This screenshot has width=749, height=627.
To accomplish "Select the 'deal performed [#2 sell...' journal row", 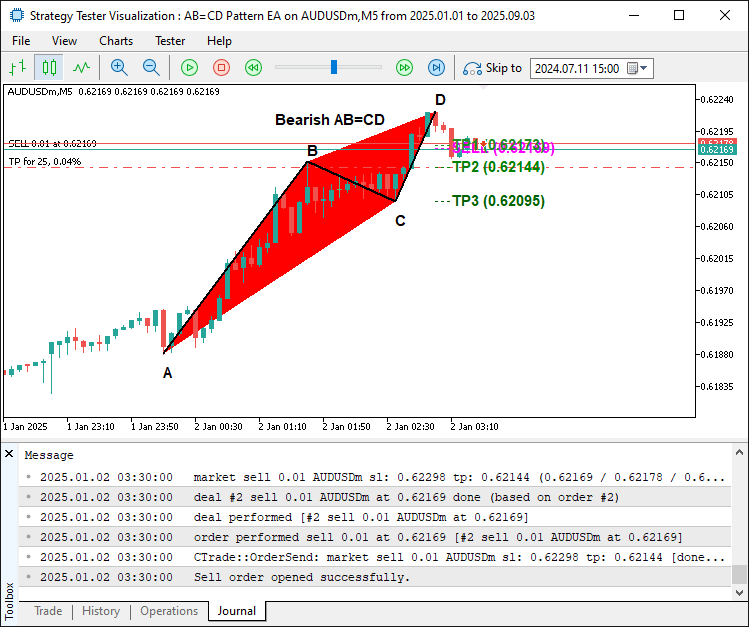I will tap(375, 517).
